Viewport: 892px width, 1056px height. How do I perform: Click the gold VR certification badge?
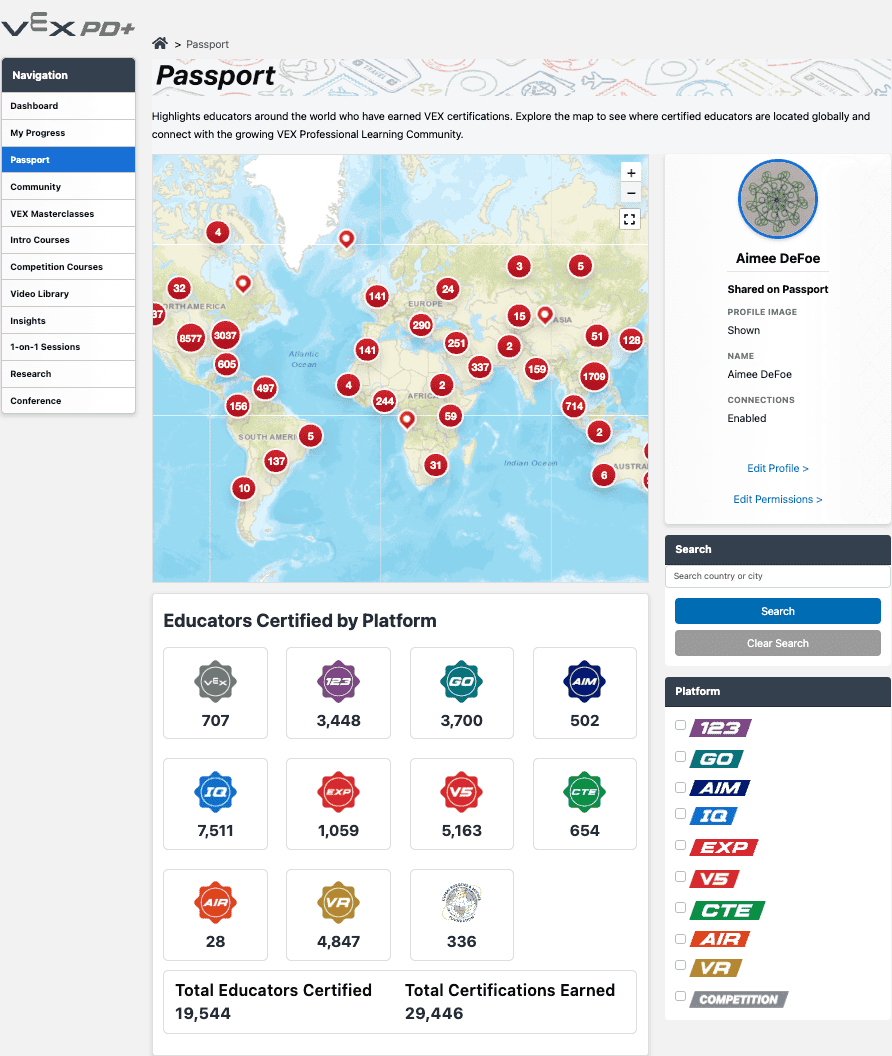click(x=338, y=902)
